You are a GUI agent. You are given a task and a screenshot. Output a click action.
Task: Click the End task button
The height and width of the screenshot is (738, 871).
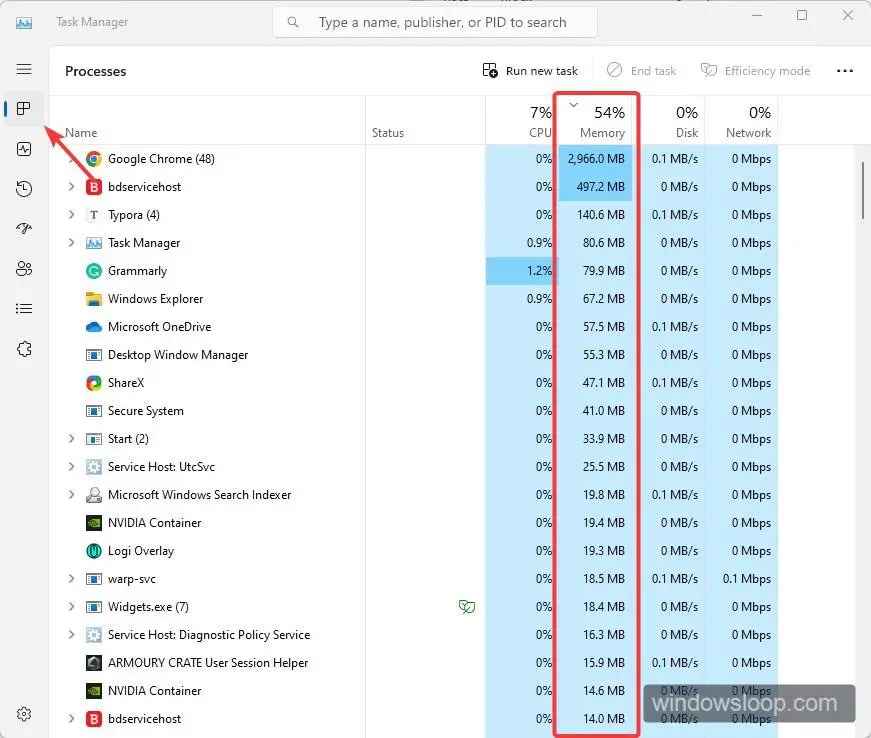pos(642,71)
